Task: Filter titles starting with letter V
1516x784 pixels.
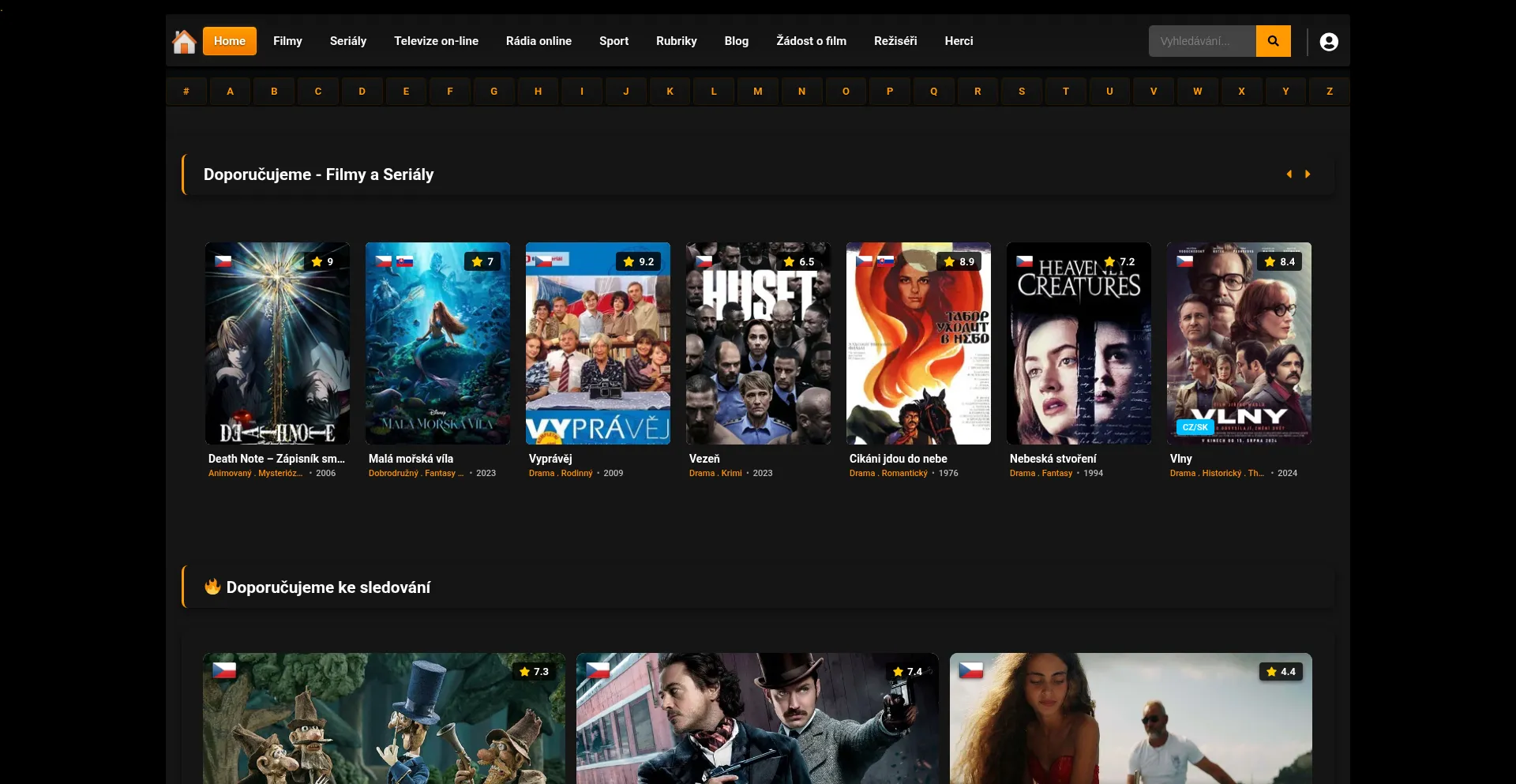Action: (x=1154, y=92)
